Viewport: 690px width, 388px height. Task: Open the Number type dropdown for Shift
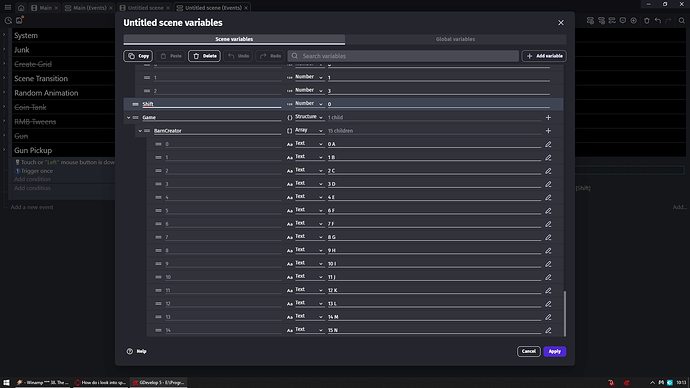click(x=309, y=104)
